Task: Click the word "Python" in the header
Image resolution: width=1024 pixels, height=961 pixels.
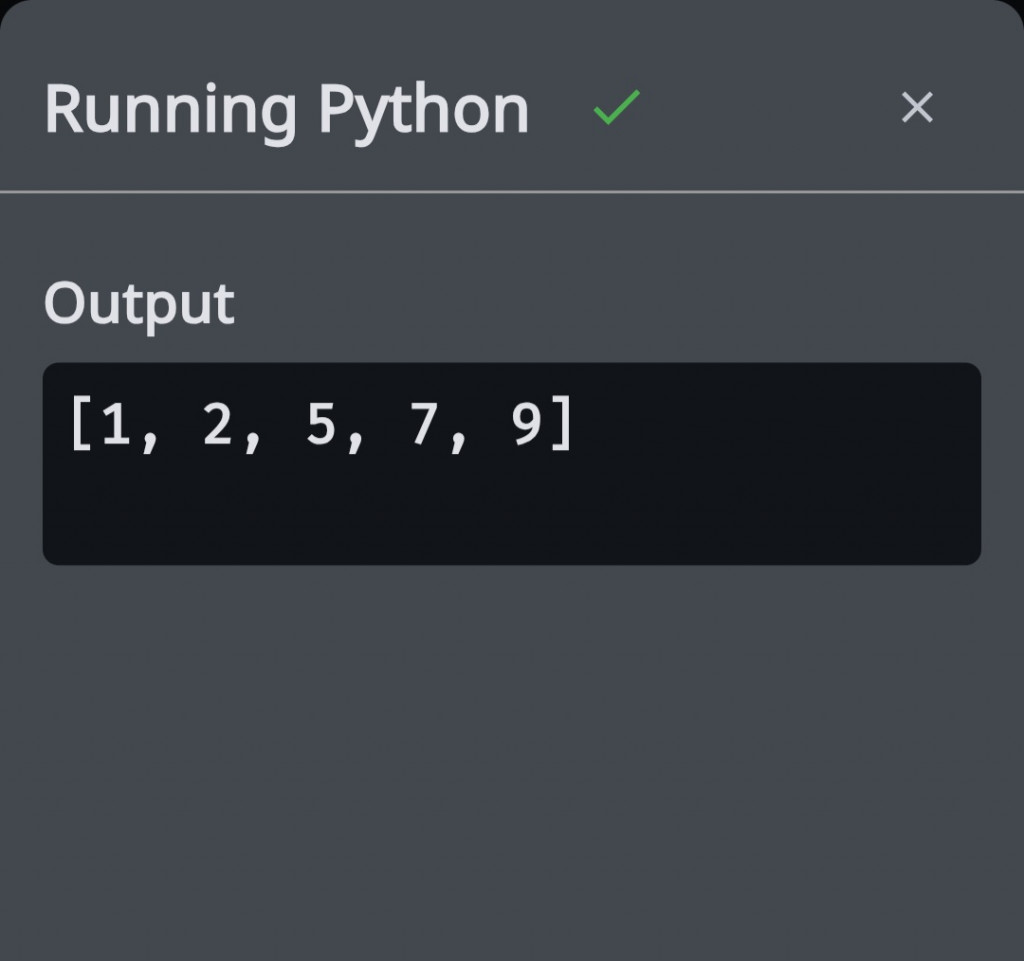Action: coord(423,112)
